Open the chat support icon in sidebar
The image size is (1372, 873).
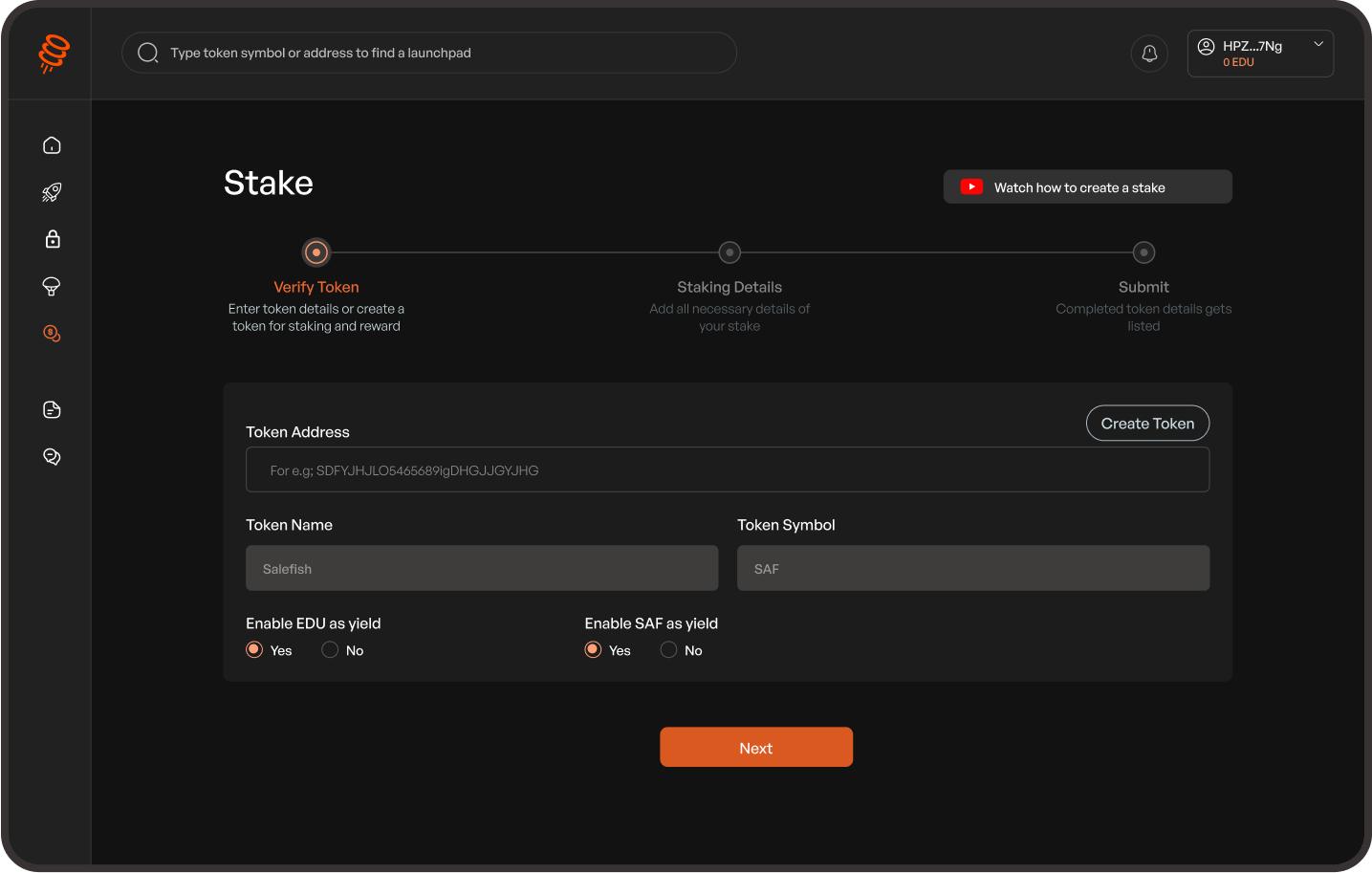point(51,456)
